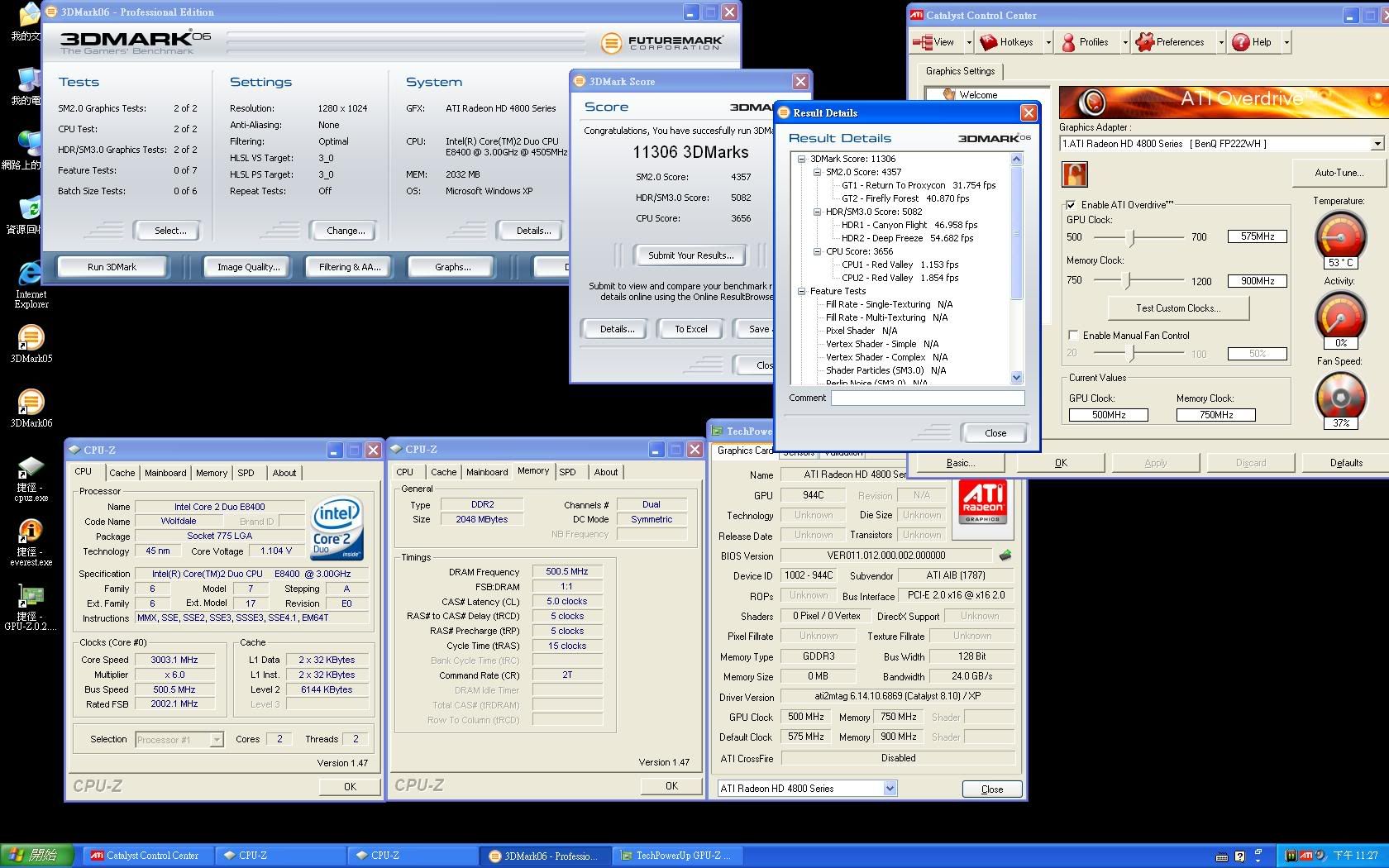
Task: Click the fan speed gauge in ATI Overdrive
Action: click(x=1340, y=399)
